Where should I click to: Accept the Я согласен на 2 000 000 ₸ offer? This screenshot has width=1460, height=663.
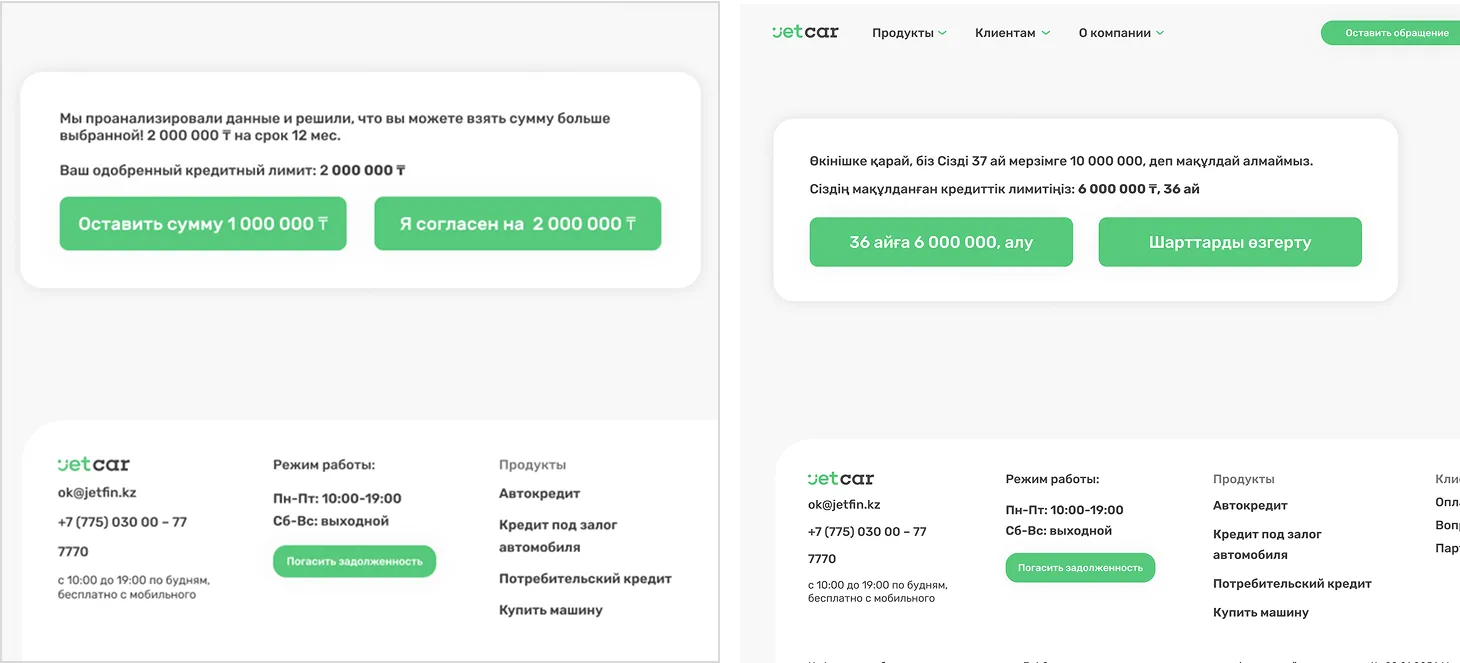click(517, 224)
